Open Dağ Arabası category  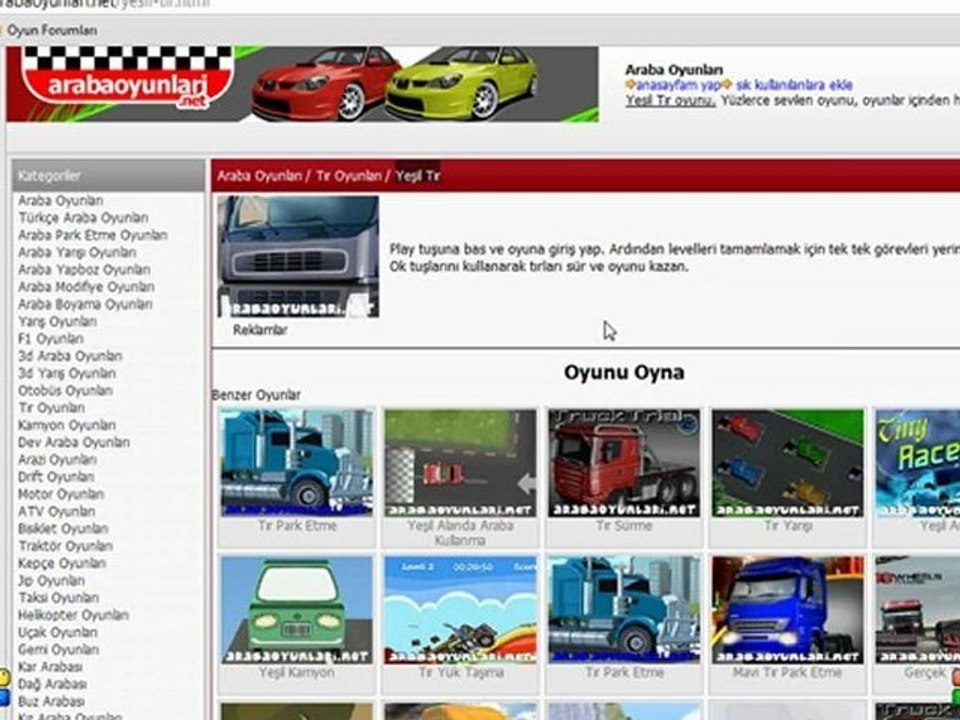52,684
